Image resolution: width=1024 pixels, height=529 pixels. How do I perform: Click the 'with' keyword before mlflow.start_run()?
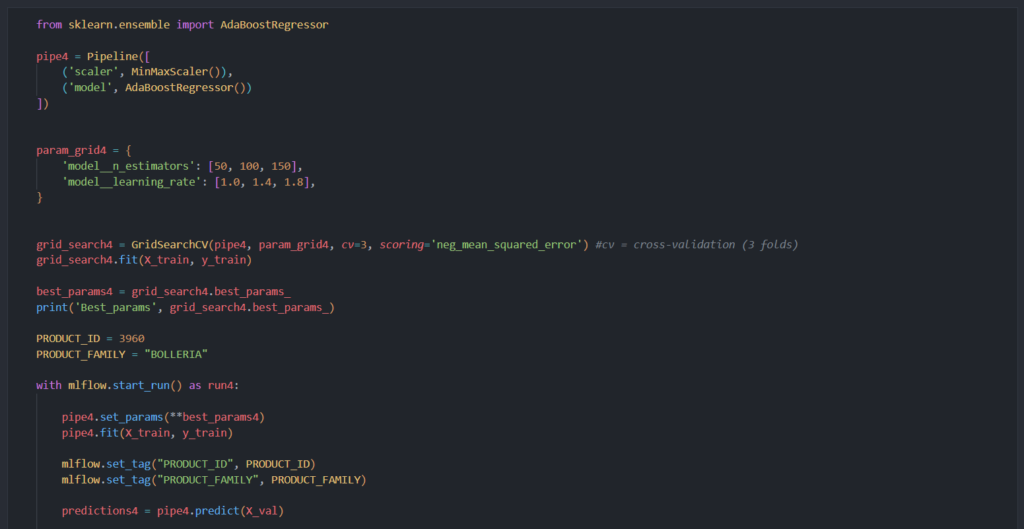(x=49, y=386)
